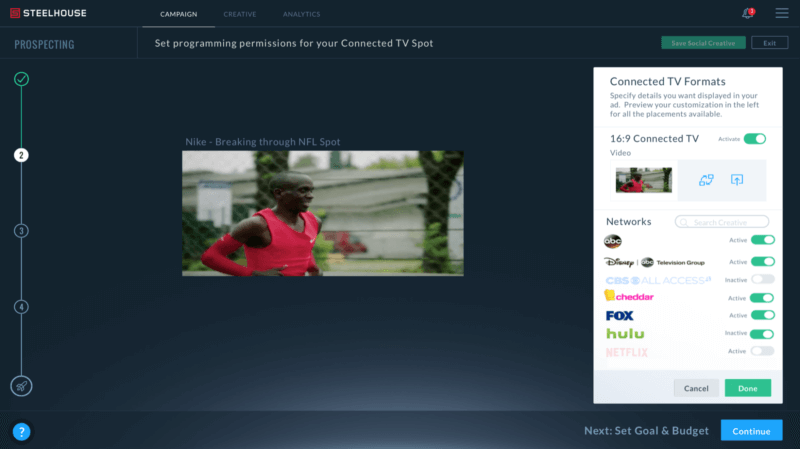
Task: Switch to the Campaign tab
Action: pos(179,14)
